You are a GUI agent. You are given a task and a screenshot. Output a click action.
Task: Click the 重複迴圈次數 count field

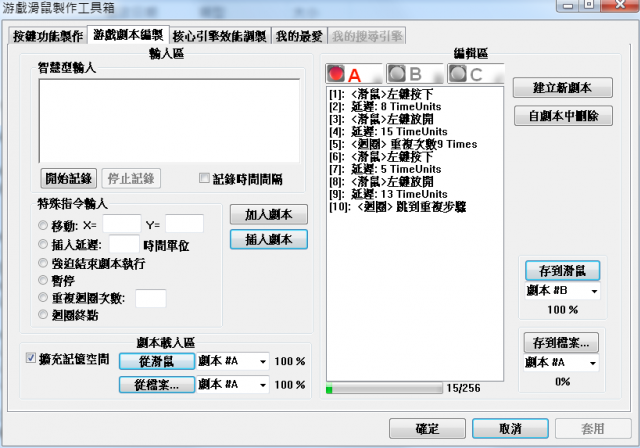(x=151, y=298)
